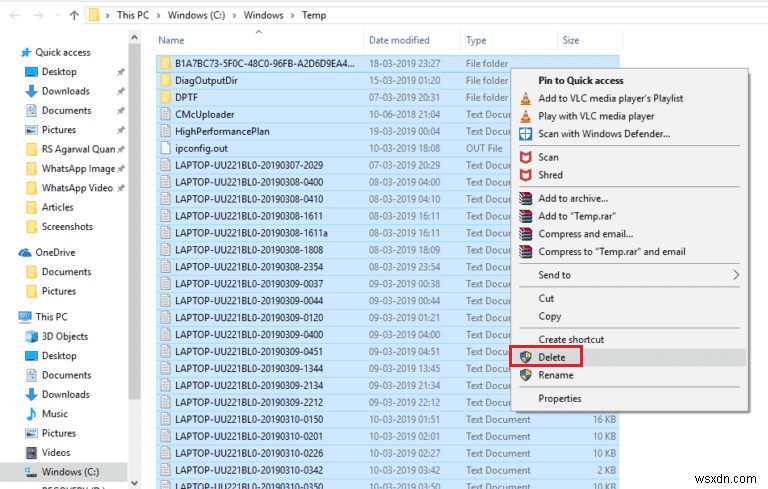Select Temp in the address breadcrumb
Image resolution: width=768 pixels, height=489 pixels.
tap(314, 15)
